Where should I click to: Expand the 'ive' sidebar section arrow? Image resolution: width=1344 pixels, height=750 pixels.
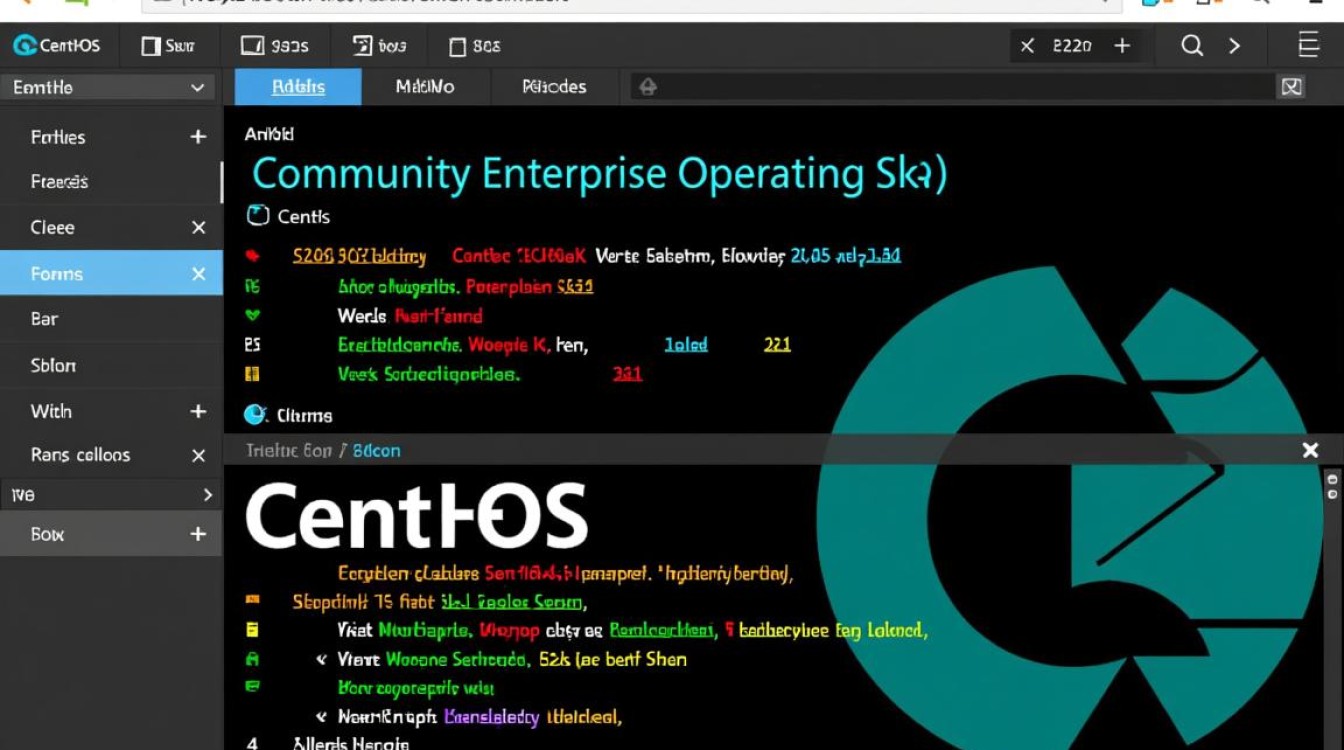(x=207, y=494)
